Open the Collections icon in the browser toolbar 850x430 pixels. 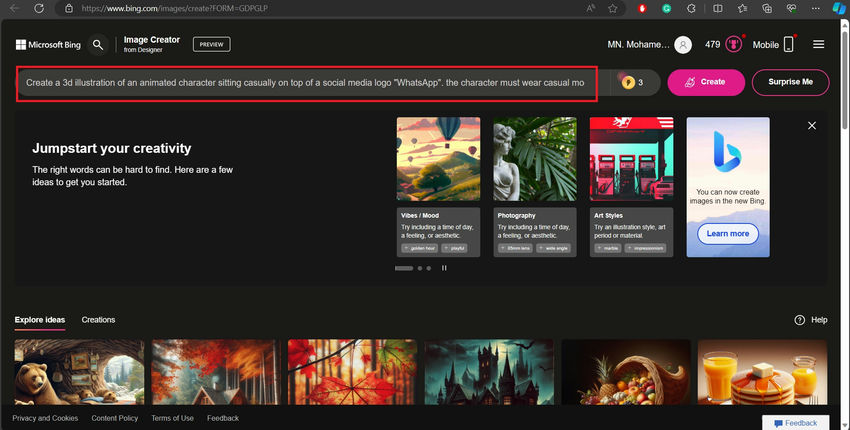[767, 8]
